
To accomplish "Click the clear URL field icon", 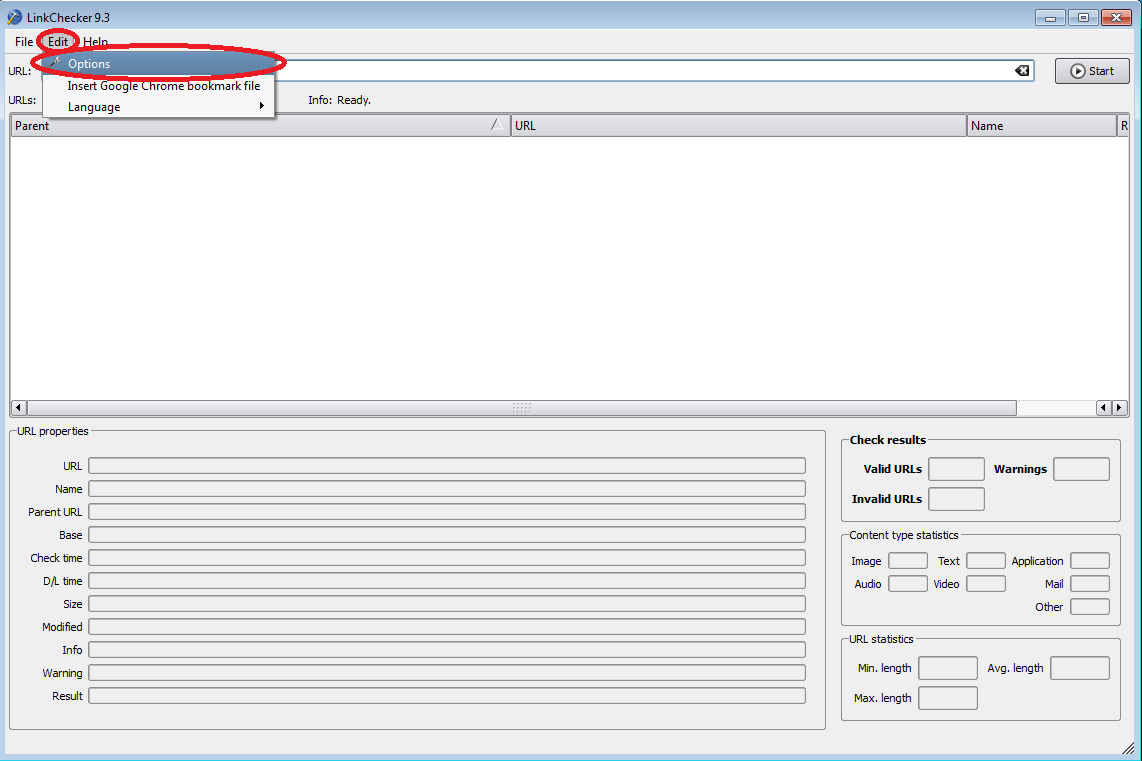I will pyautogui.click(x=1021, y=71).
